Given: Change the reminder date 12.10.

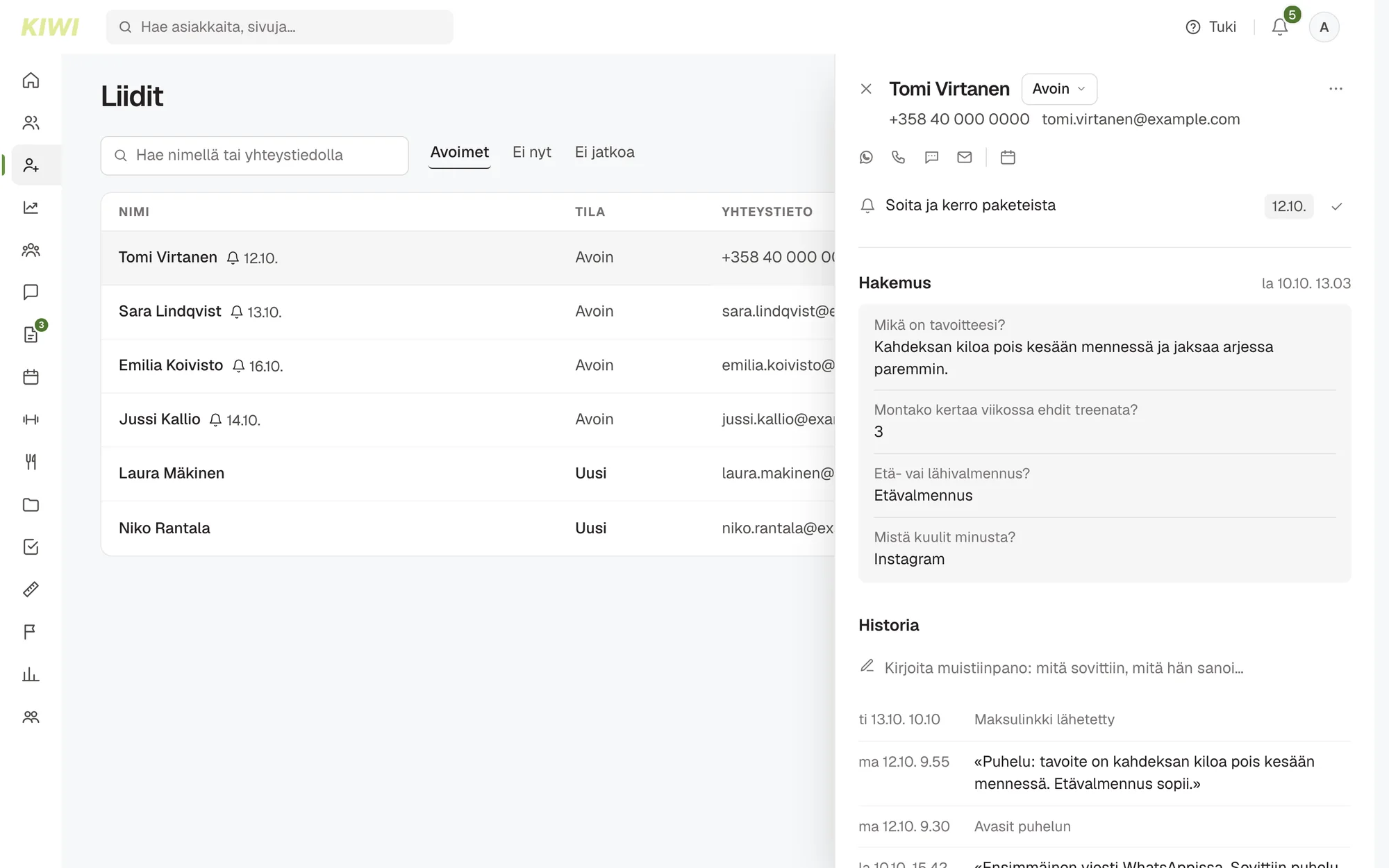Looking at the screenshot, I should pyautogui.click(x=1289, y=206).
